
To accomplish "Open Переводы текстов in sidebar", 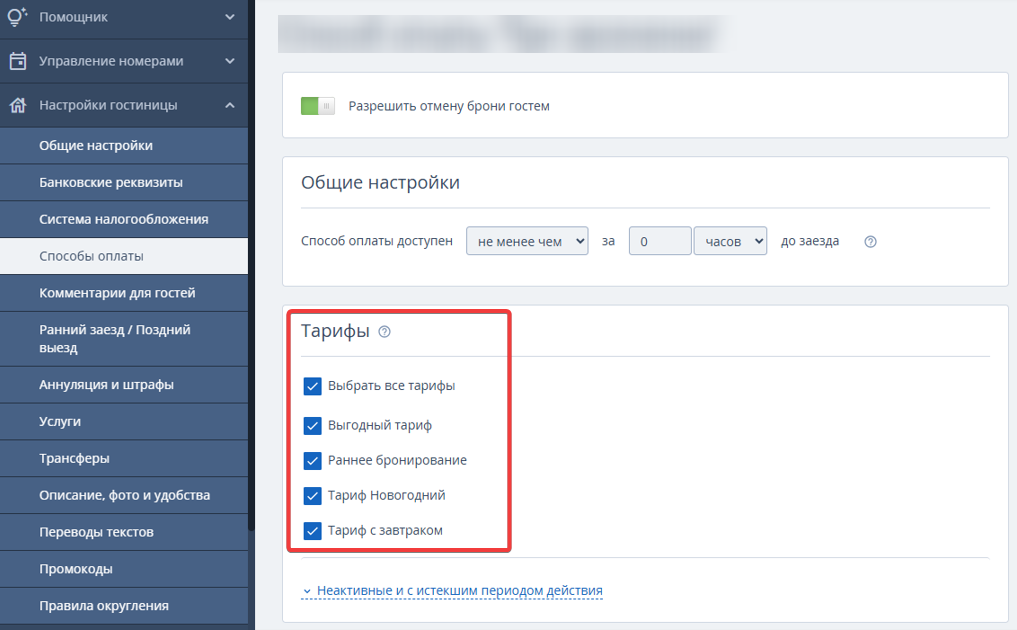I will pos(124,532).
